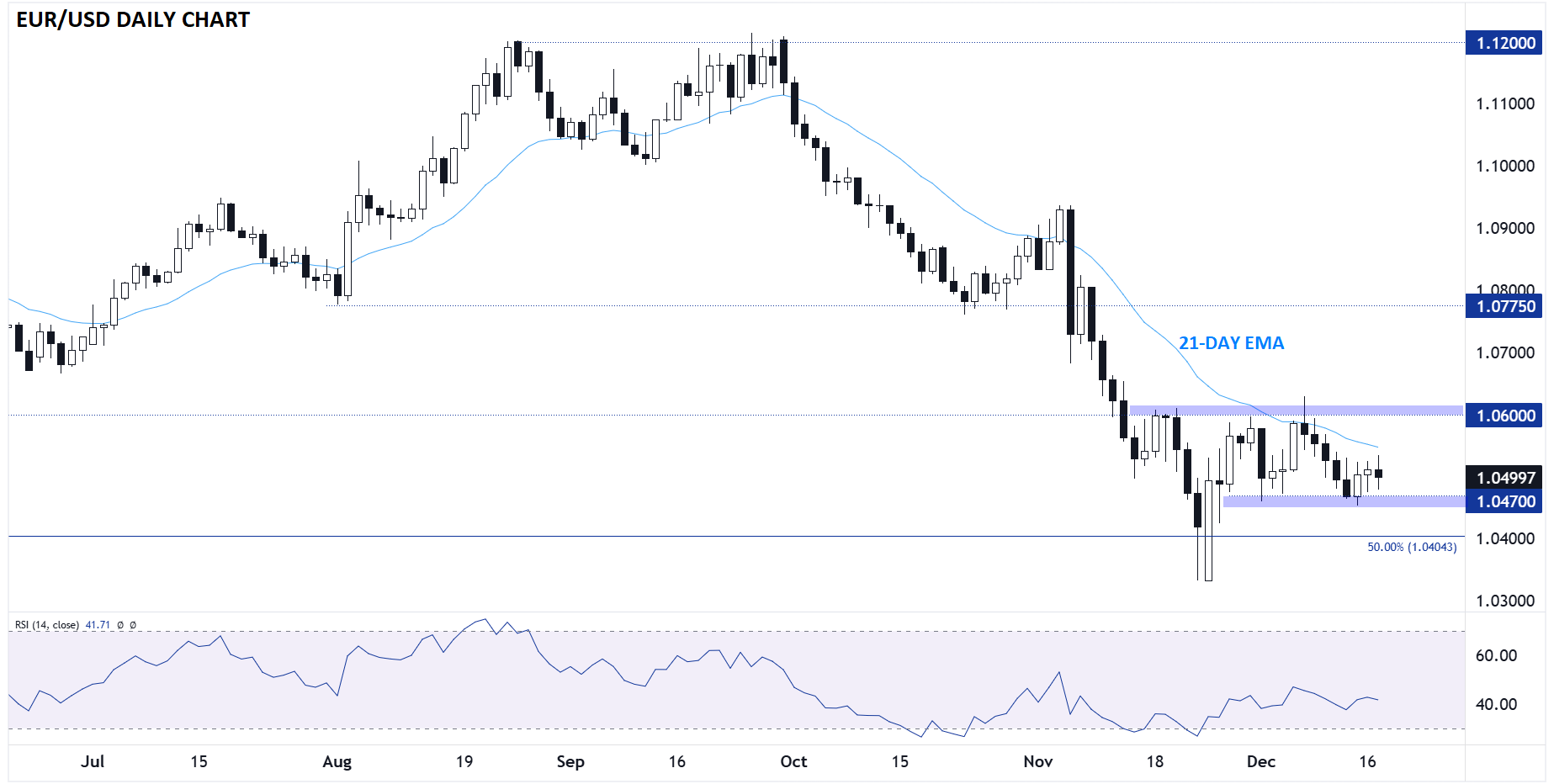This screenshot has height=784, width=1554.
Task: Click the Aug date label
Action: 337,761
